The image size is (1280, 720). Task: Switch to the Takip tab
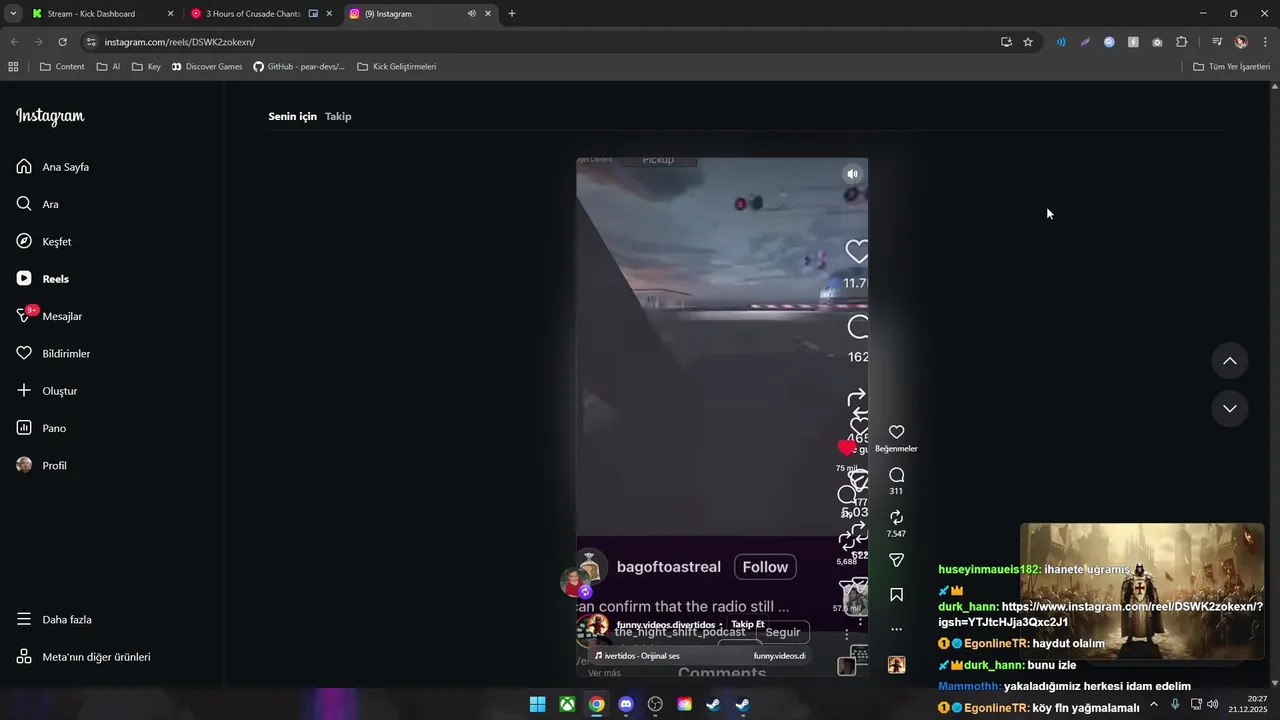338,116
